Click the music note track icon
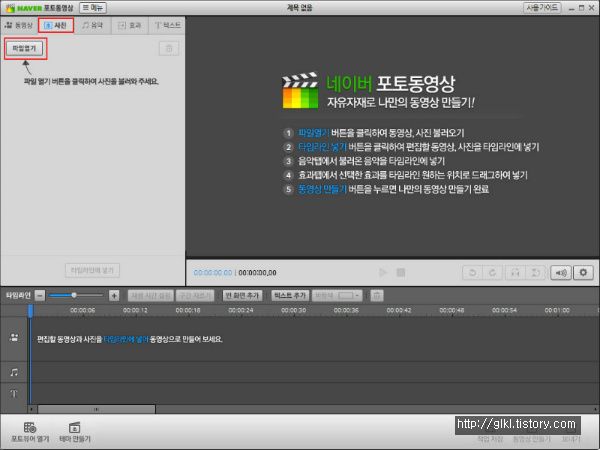Viewport: 600px width, 450px height. [x=14, y=372]
